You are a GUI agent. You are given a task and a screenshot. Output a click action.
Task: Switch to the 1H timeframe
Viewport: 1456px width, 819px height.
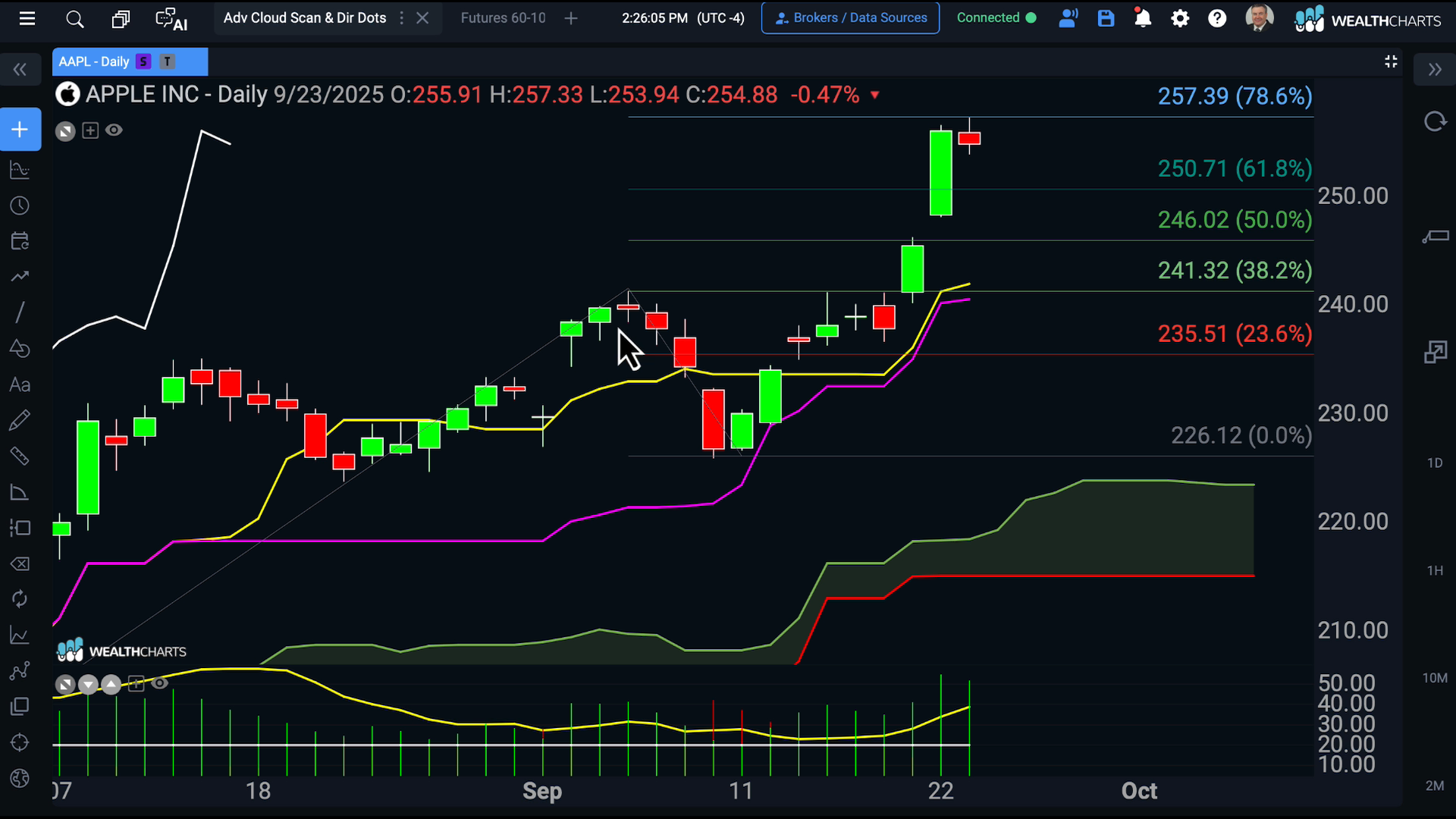[x=1435, y=570]
